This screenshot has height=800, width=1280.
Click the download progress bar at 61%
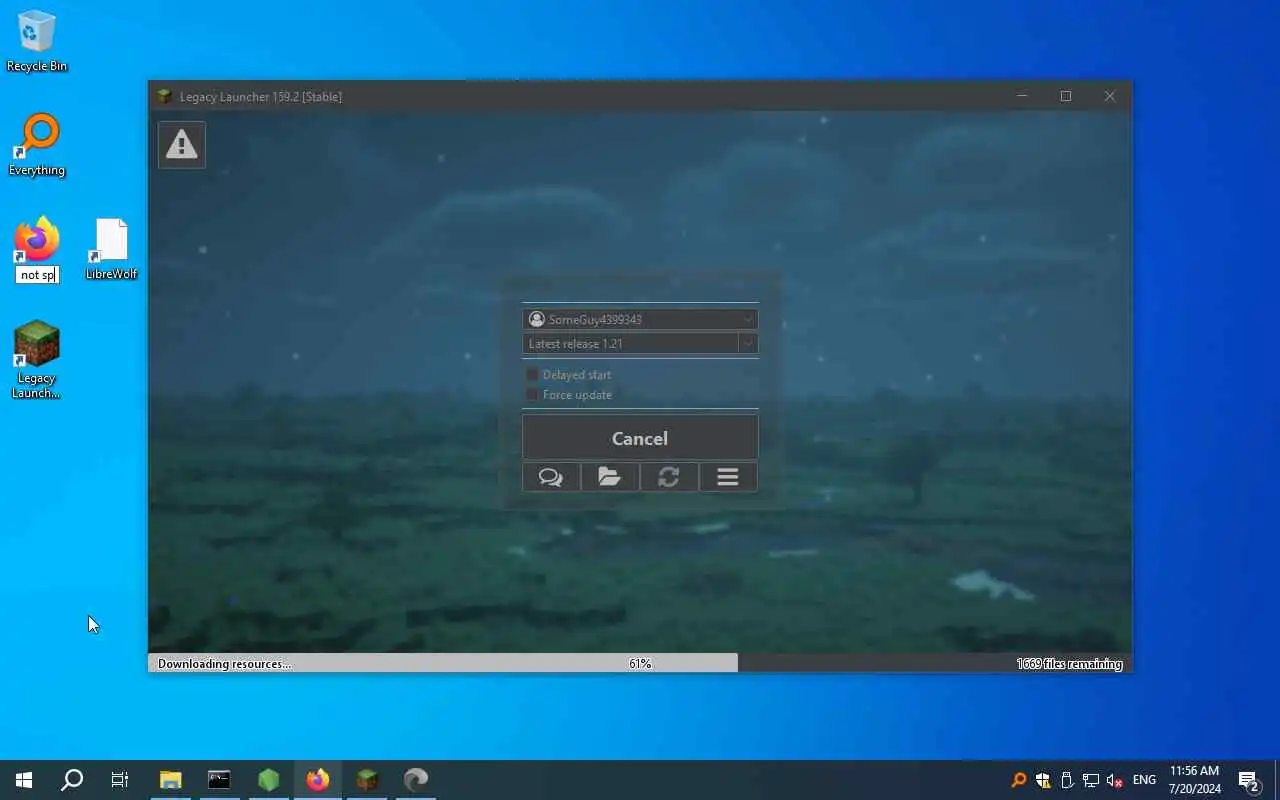coord(640,663)
